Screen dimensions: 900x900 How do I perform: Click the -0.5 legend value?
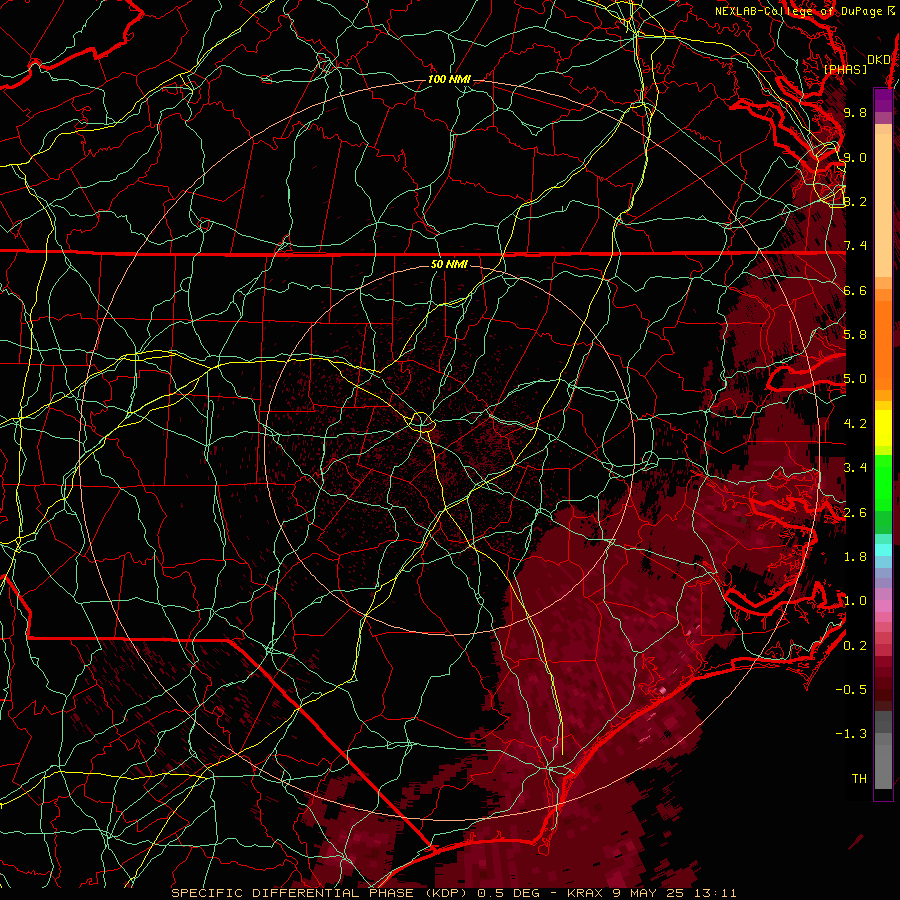(851, 690)
